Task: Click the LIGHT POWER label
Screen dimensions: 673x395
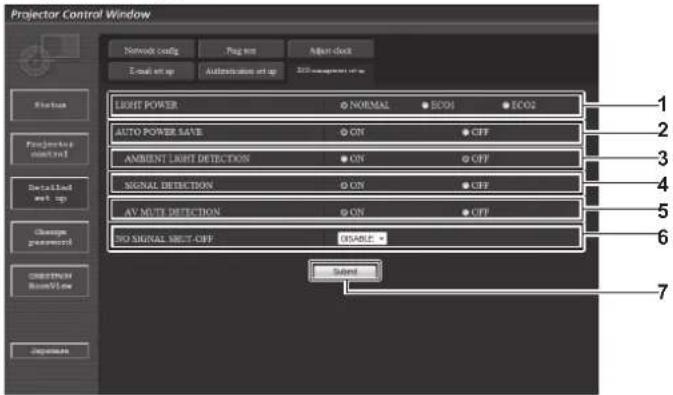Action: 146,105
